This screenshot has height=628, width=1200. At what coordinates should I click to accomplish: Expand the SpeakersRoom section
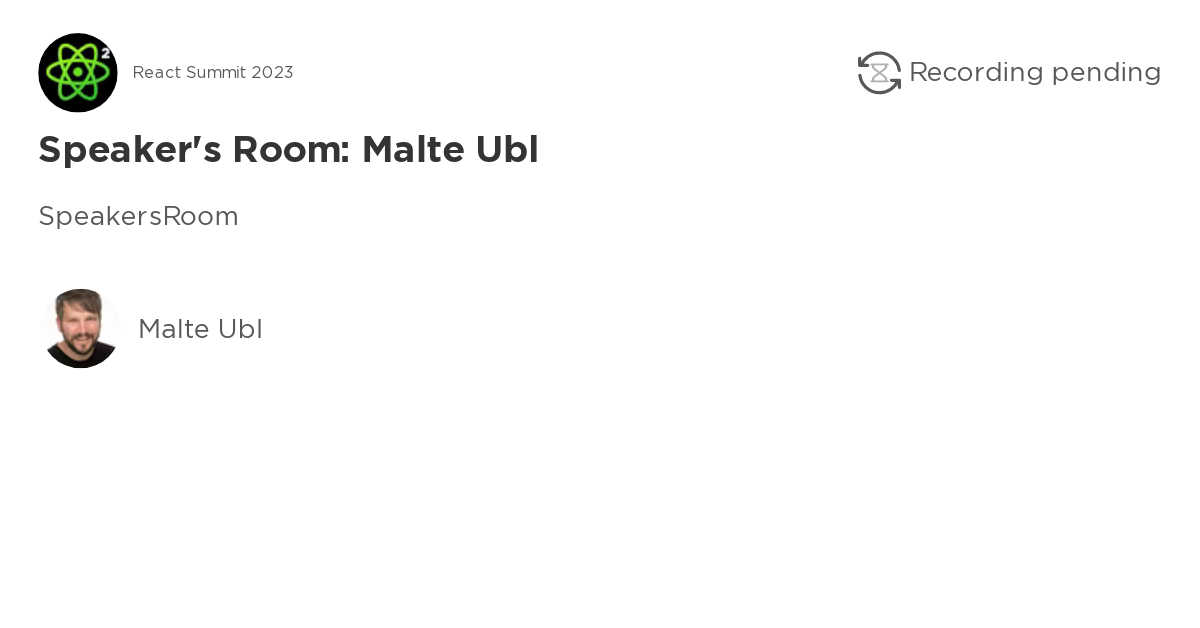pyautogui.click(x=138, y=216)
